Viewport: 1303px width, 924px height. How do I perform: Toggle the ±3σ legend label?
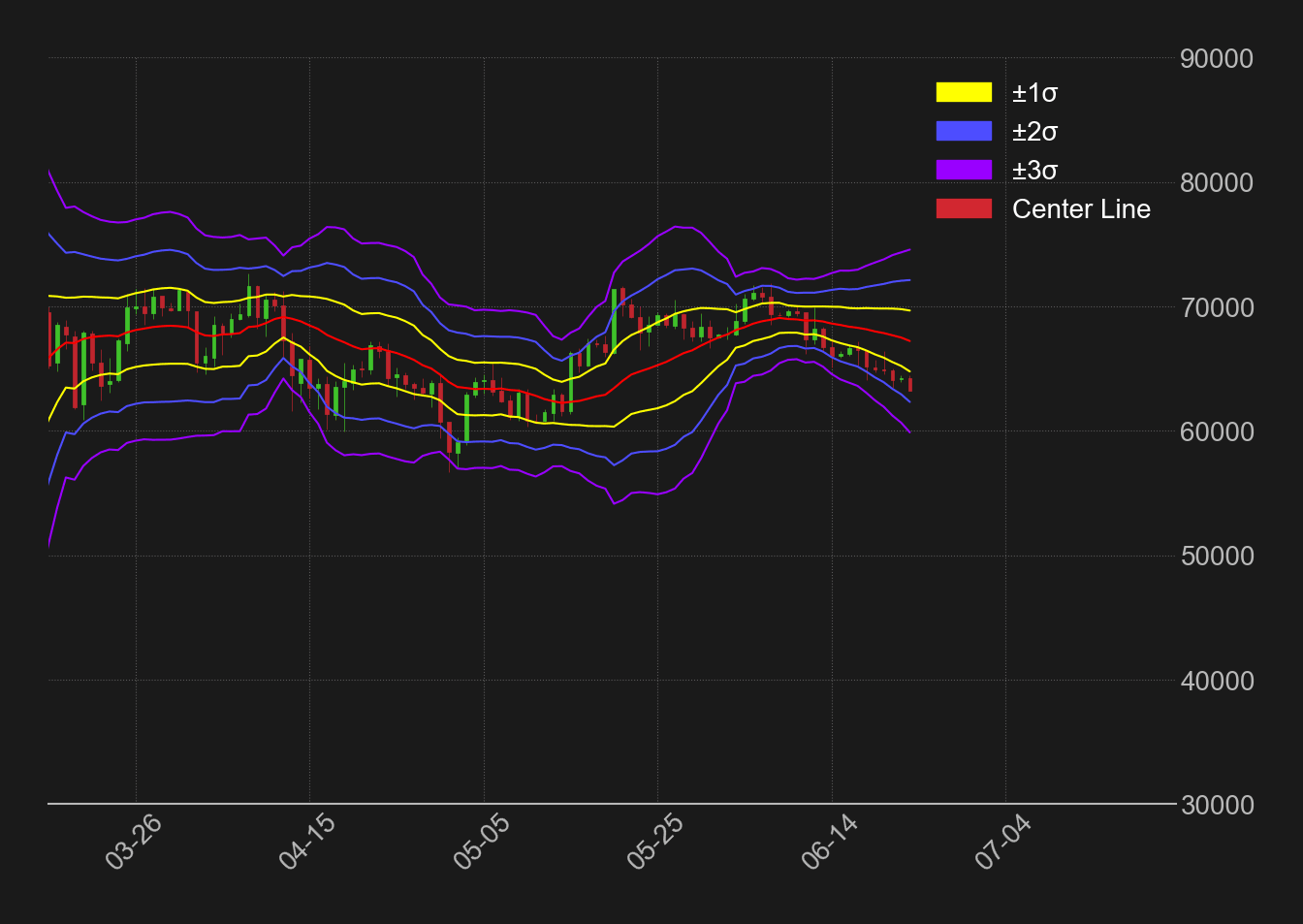pos(1034,171)
